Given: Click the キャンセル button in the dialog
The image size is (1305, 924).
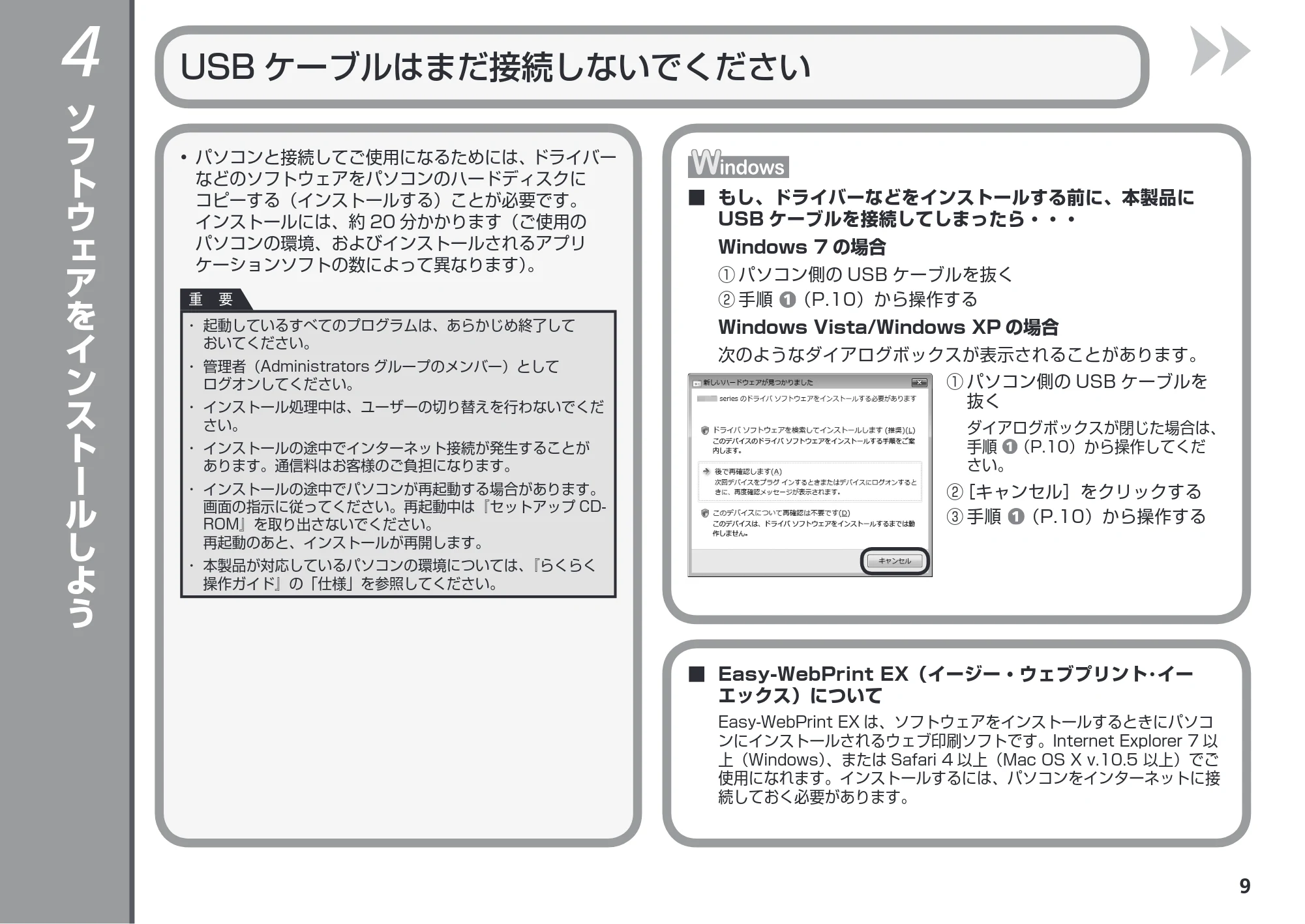Looking at the screenshot, I should 895,561.
